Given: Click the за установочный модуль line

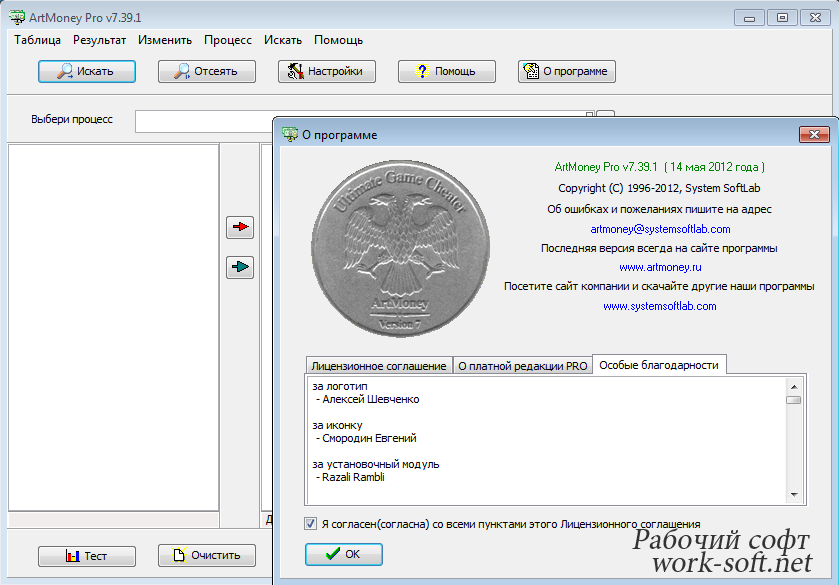Looking at the screenshot, I should (x=376, y=464).
